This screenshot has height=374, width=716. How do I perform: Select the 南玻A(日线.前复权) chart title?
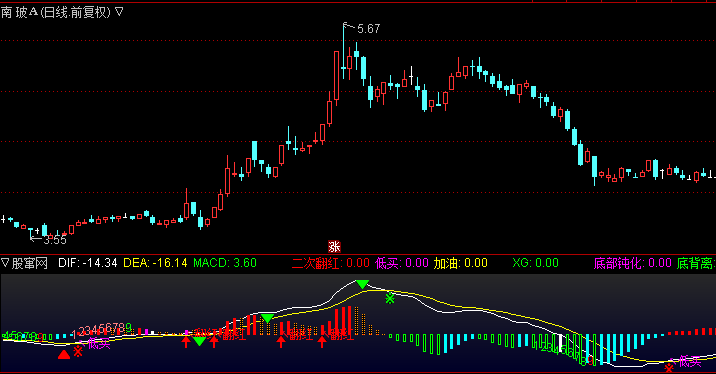point(56,12)
